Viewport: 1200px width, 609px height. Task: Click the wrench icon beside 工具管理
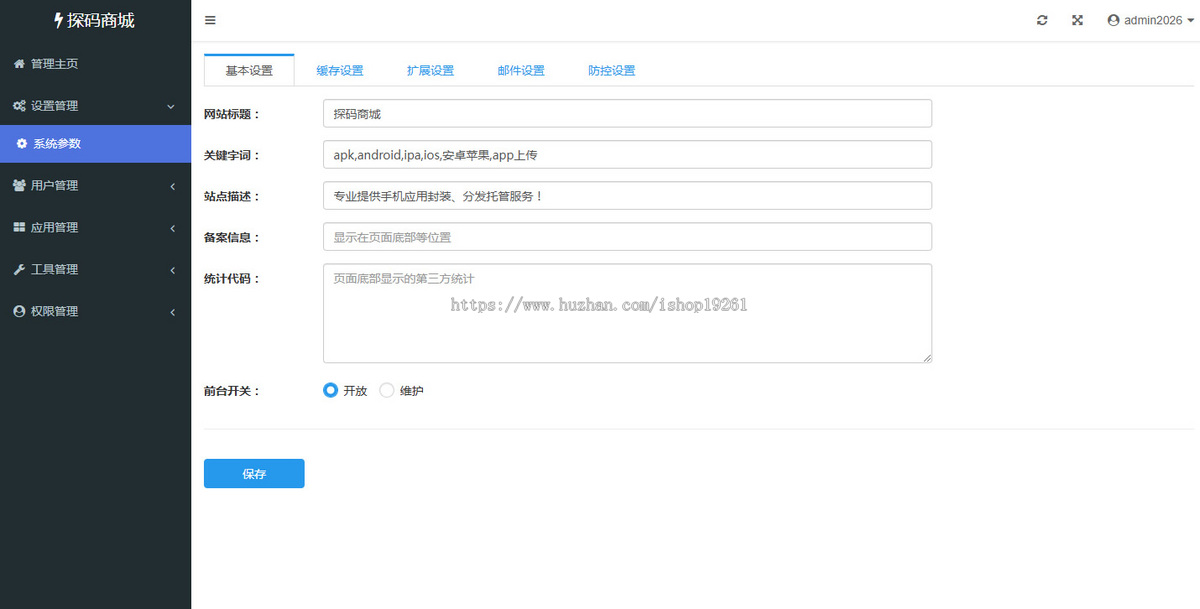tap(19, 269)
